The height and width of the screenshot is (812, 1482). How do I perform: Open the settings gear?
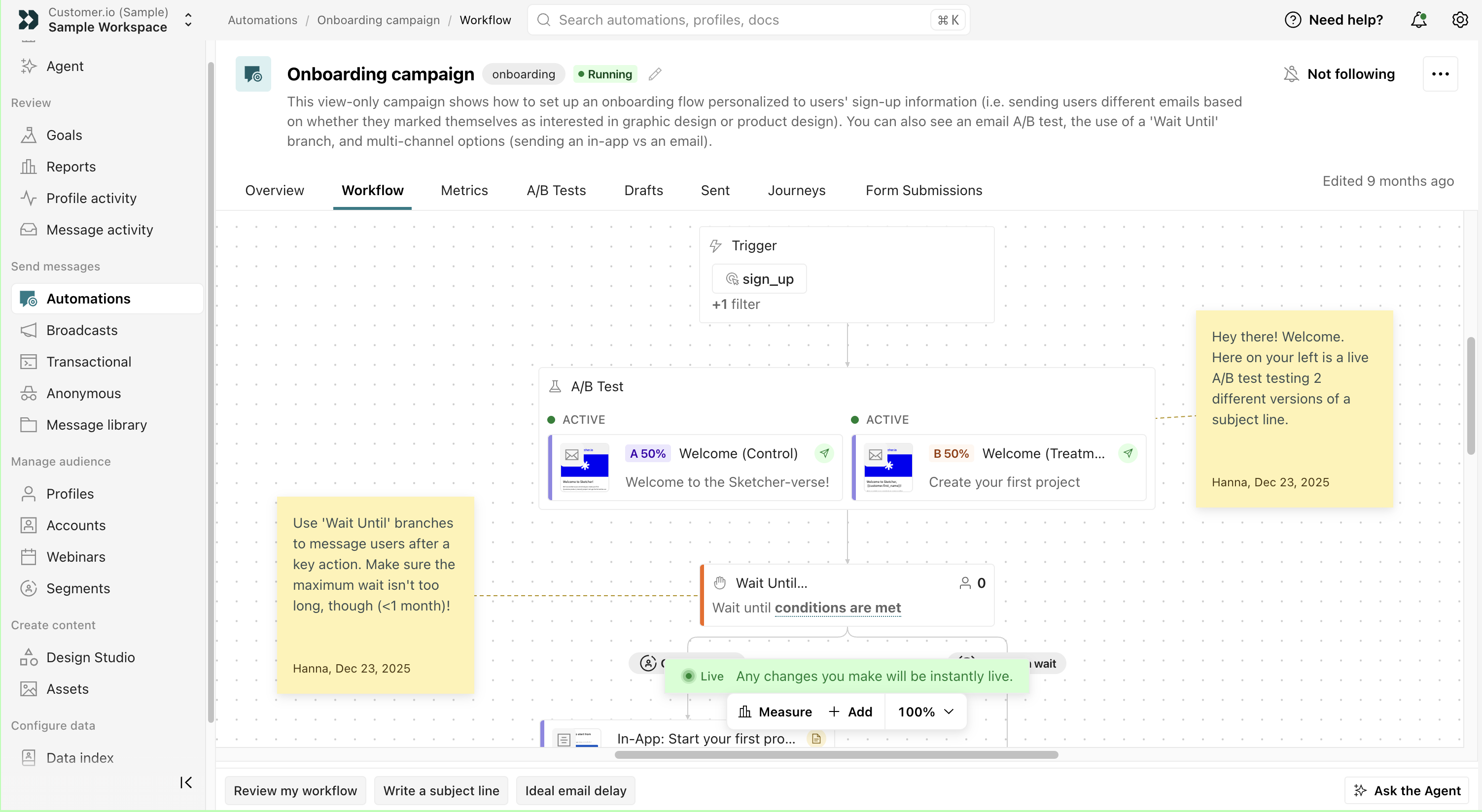pos(1459,20)
